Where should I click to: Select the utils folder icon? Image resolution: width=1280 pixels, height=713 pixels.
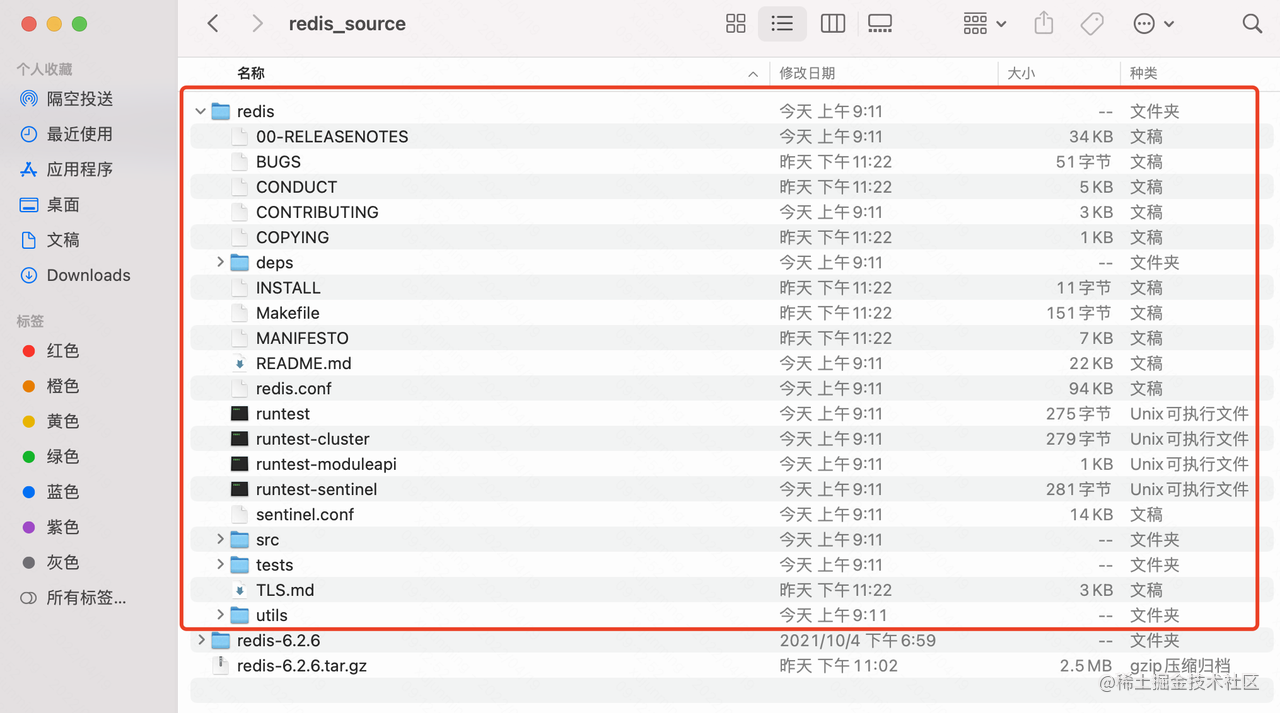point(239,615)
